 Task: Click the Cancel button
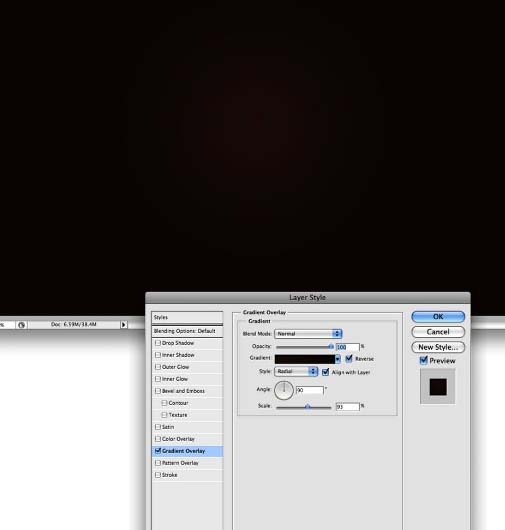pyautogui.click(x=438, y=332)
